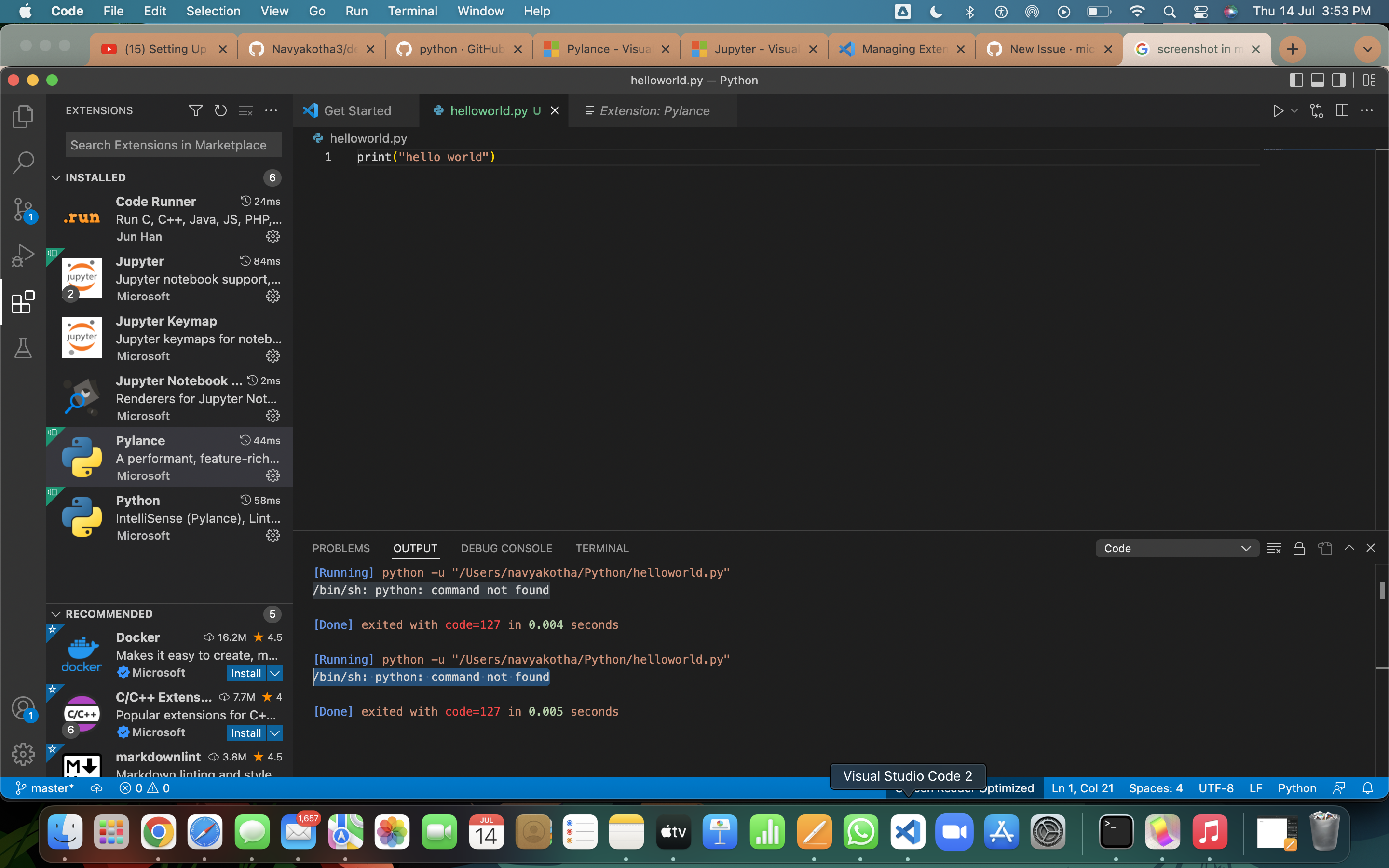1389x868 pixels.
Task: Collapse the INSTALLED extensions section
Action: pyautogui.click(x=55, y=177)
